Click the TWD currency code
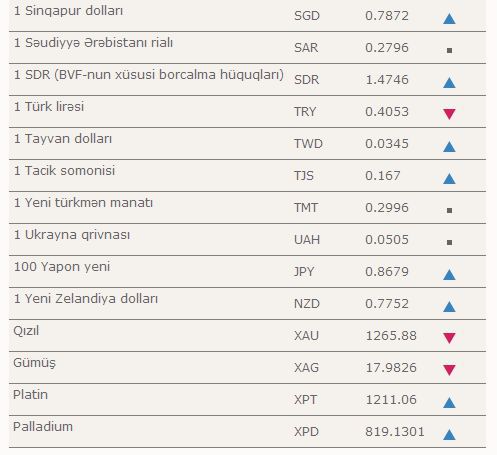This screenshot has height=455, width=497. pos(308,144)
